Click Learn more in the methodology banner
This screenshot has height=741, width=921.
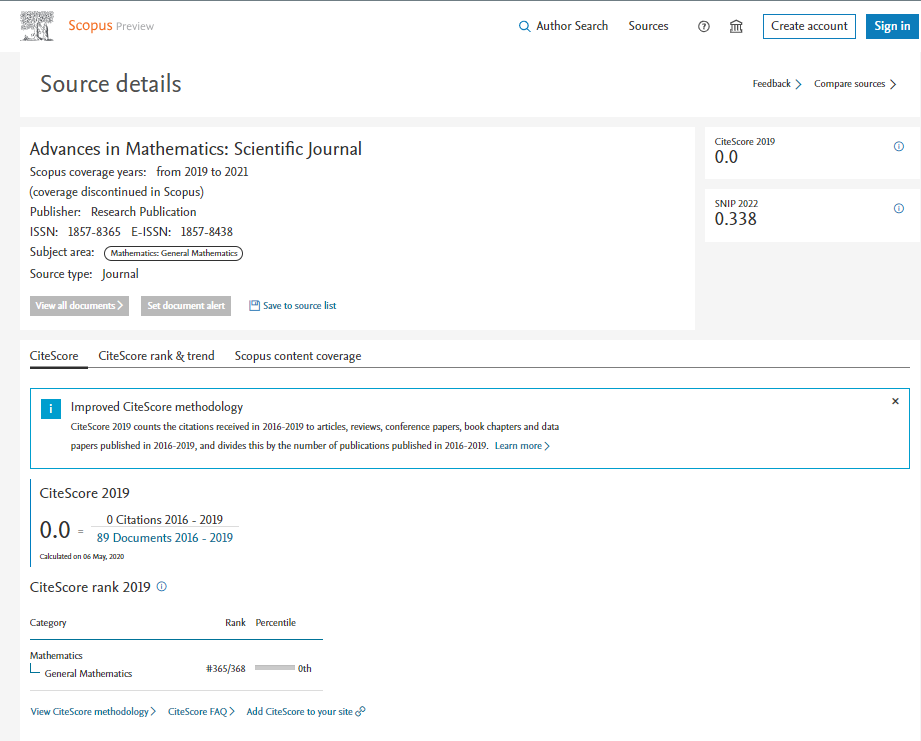tap(521, 446)
